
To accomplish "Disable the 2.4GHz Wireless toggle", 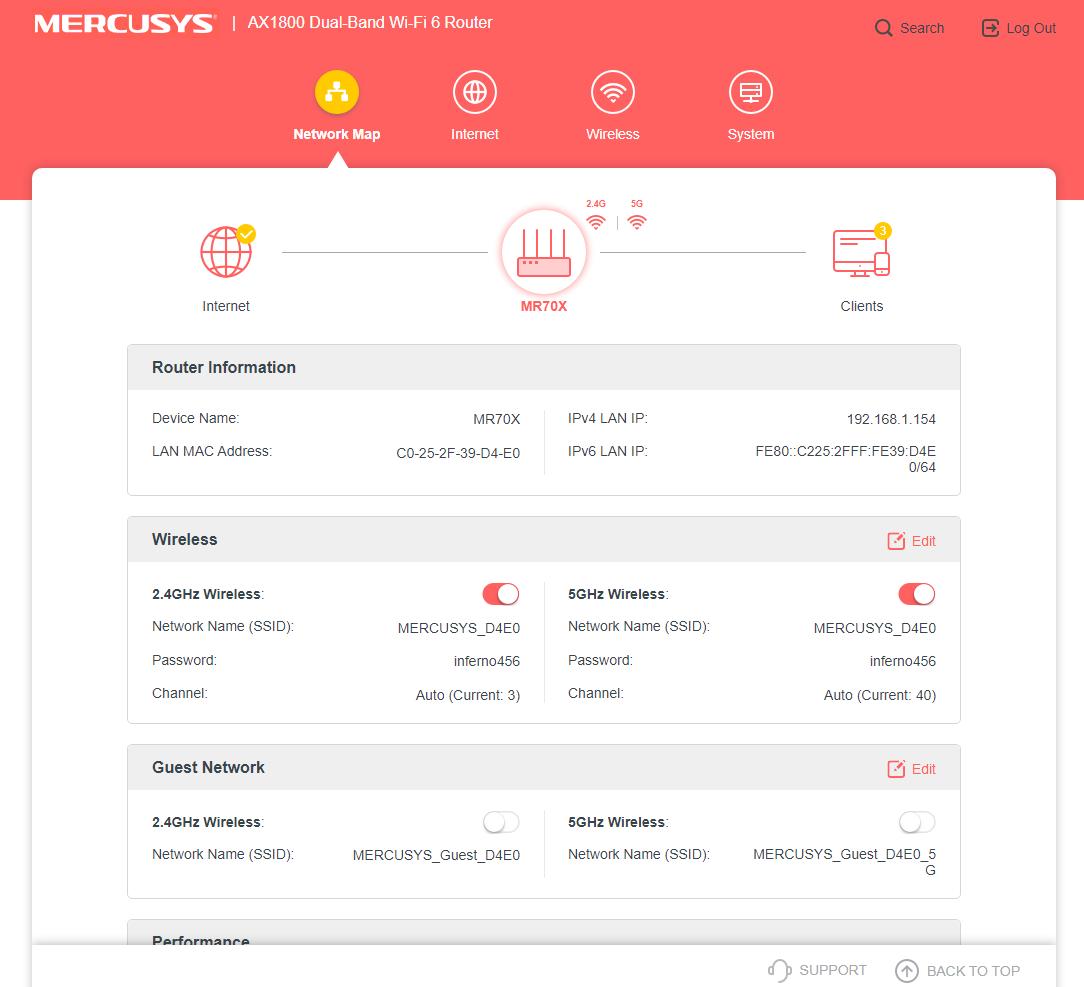I will point(501,594).
